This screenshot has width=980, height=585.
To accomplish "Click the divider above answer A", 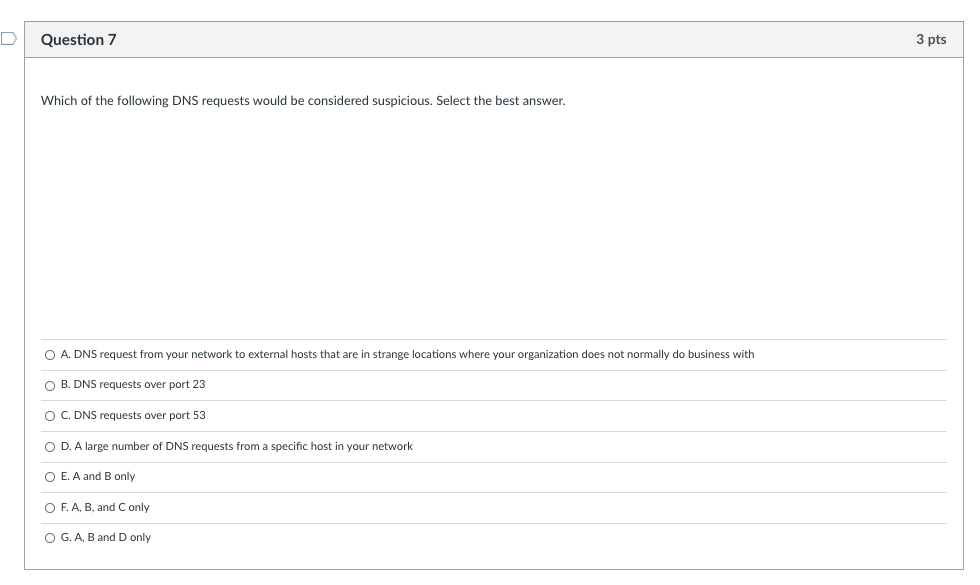I will [490, 338].
